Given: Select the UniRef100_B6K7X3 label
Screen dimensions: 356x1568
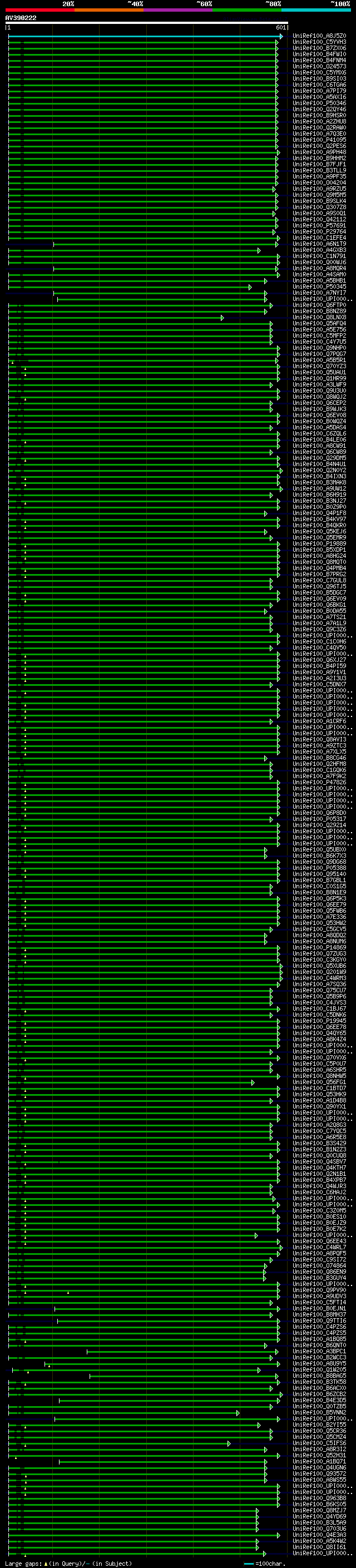Looking at the screenshot, I should 319,855.
